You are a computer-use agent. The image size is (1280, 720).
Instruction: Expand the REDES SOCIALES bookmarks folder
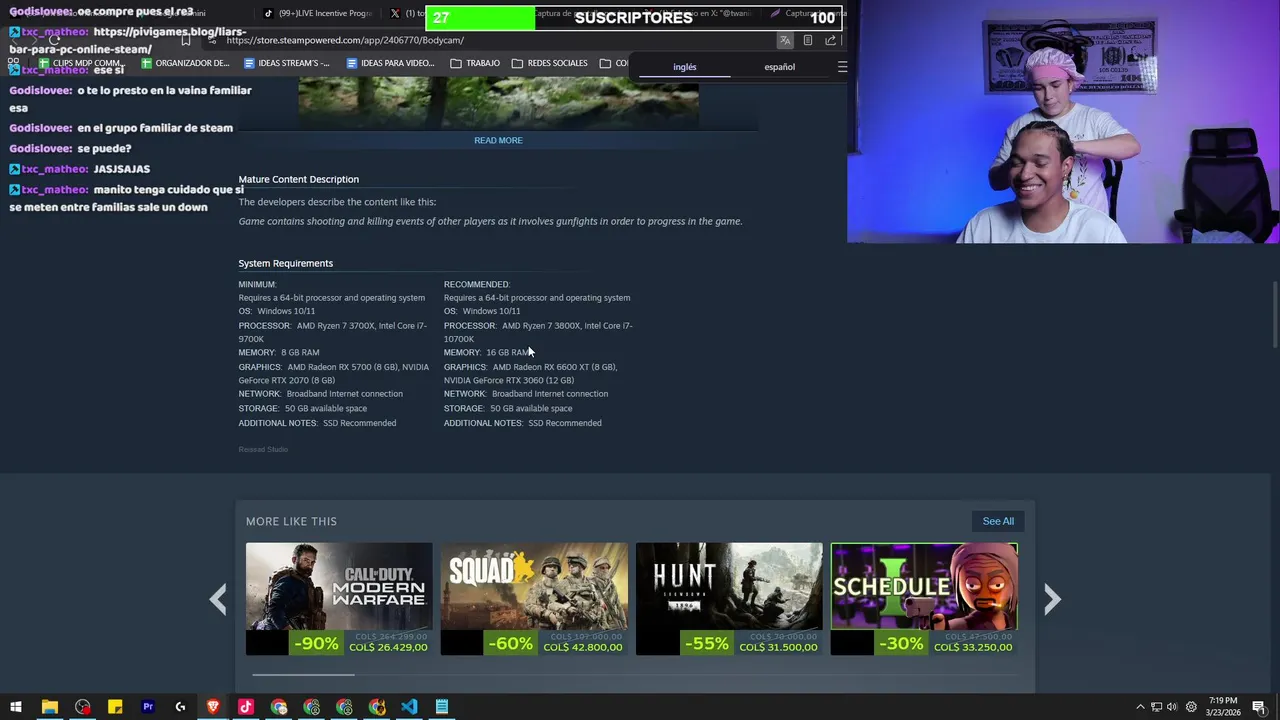pos(549,63)
